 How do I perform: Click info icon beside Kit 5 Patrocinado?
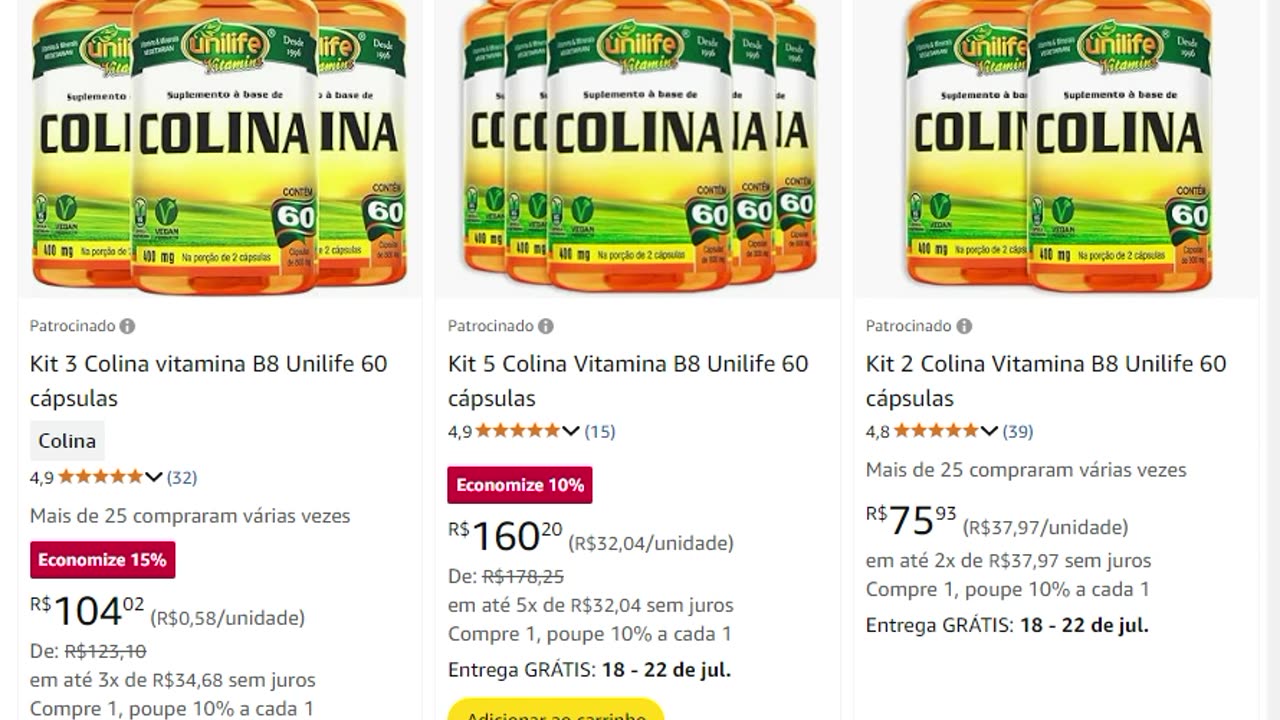pyautogui.click(x=545, y=326)
